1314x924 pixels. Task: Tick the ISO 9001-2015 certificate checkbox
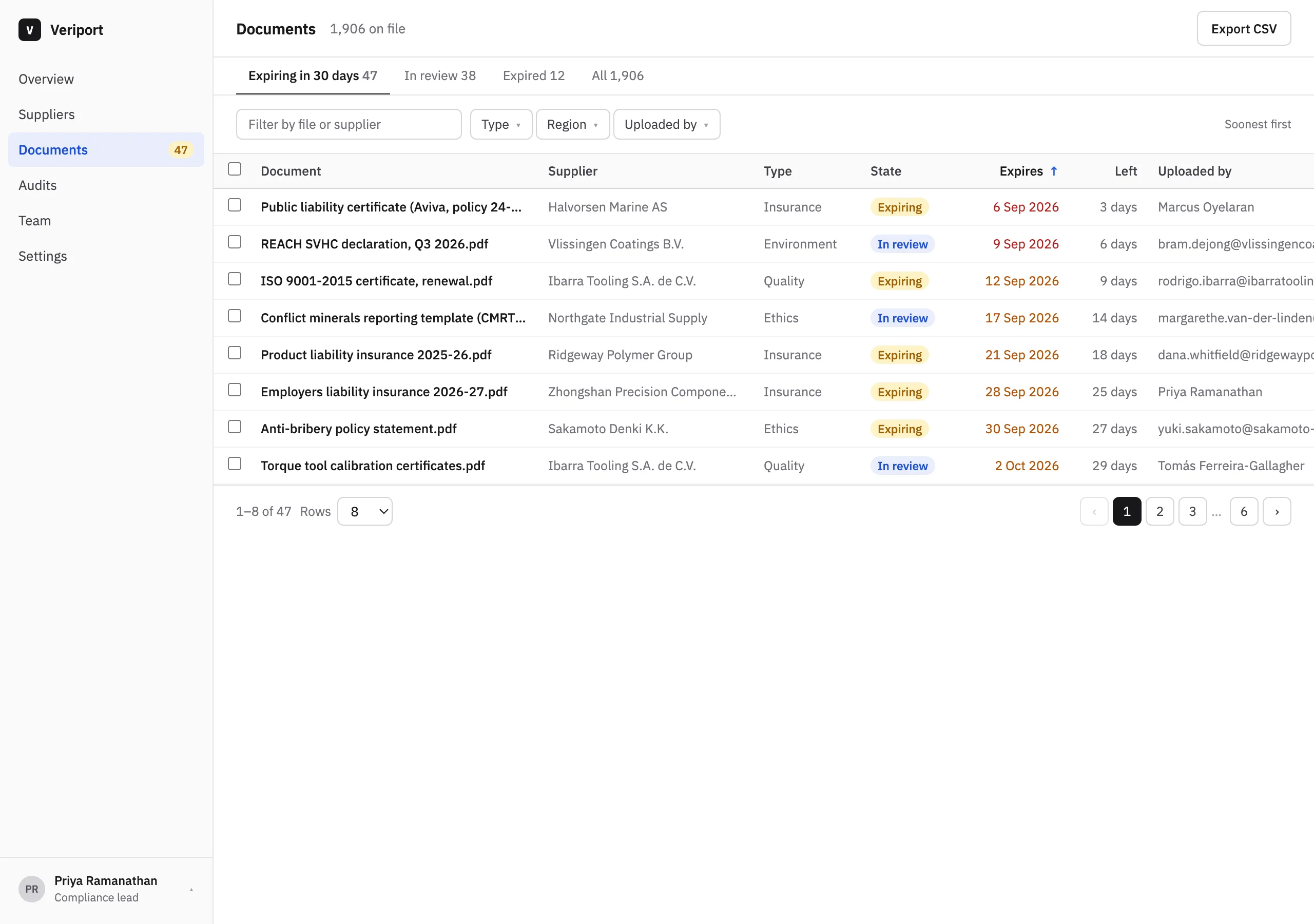point(235,279)
